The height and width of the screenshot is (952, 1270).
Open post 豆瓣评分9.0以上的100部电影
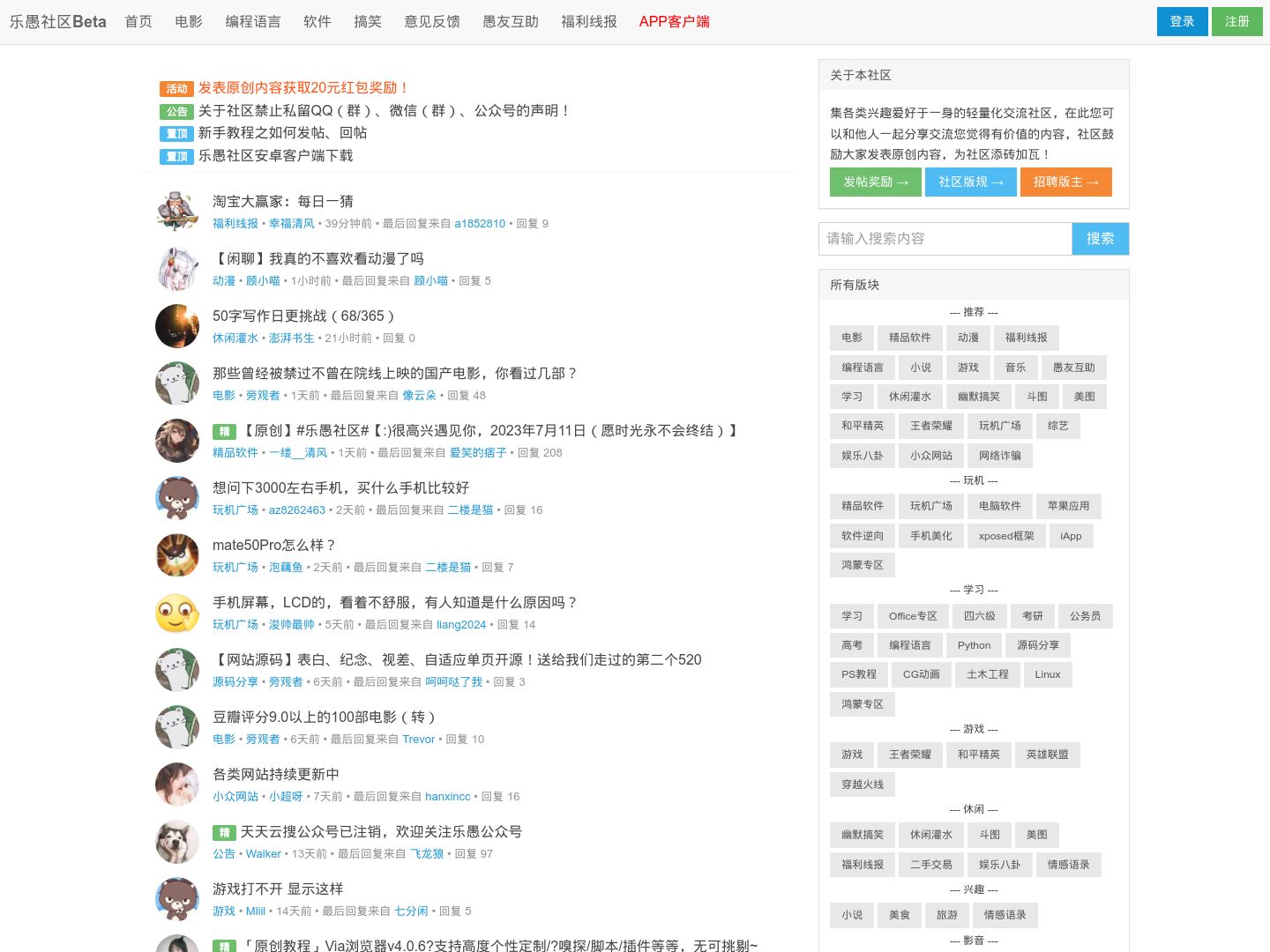tap(325, 718)
